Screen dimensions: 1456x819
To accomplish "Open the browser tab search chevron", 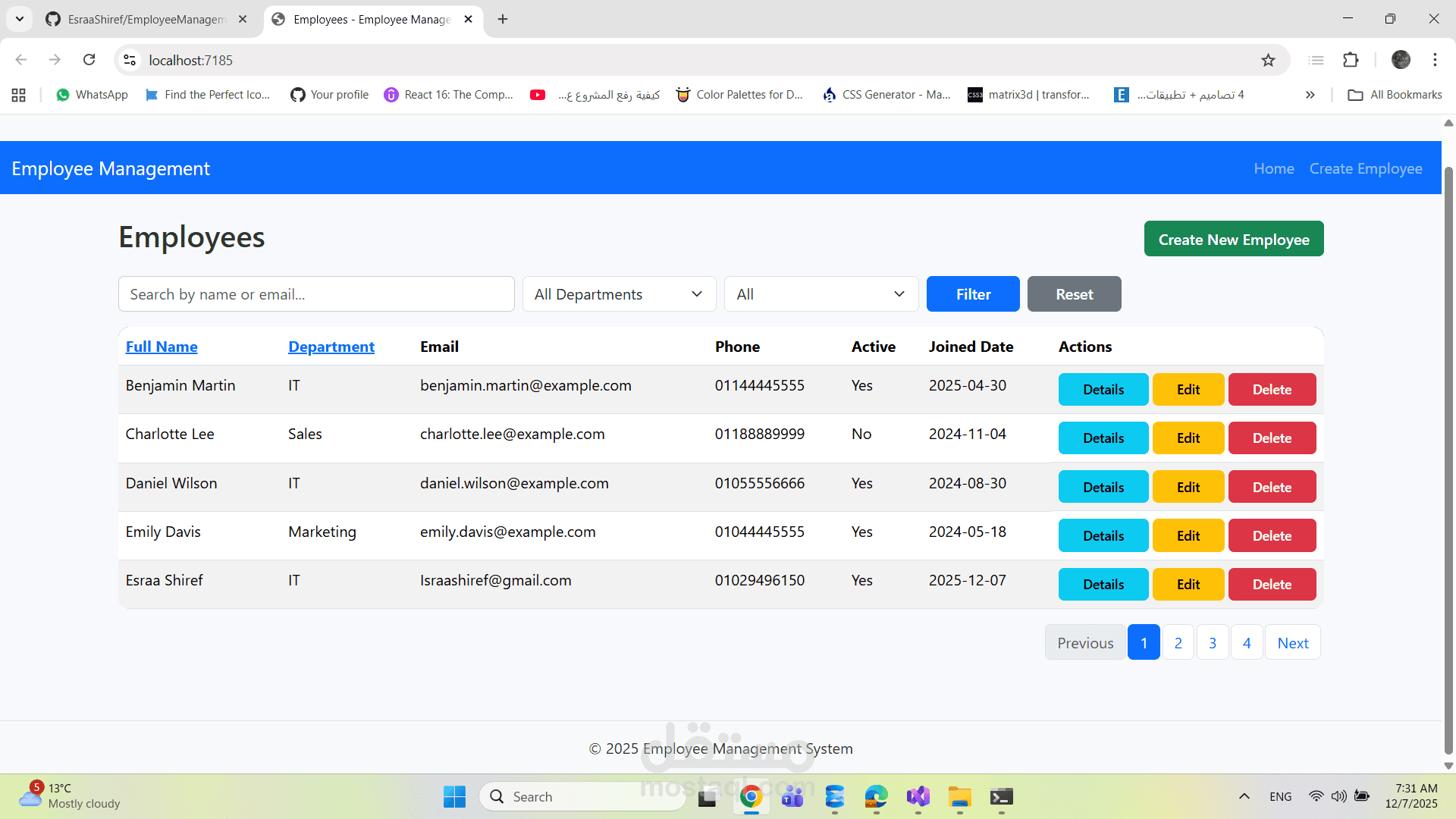I will pyautogui.click(x=19, y=19).
